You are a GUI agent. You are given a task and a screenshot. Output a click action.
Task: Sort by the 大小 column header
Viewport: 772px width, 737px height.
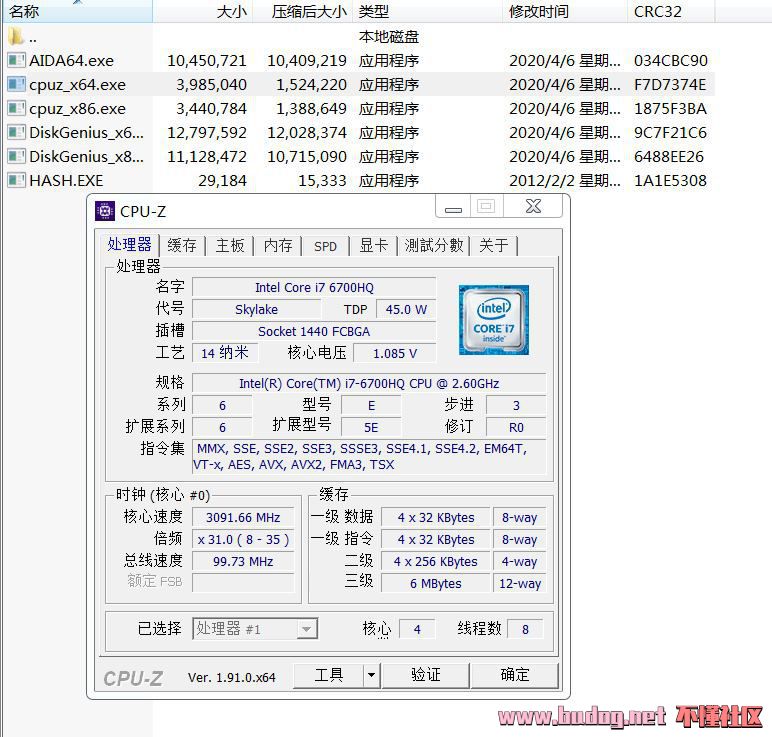[x=202, y=11]
